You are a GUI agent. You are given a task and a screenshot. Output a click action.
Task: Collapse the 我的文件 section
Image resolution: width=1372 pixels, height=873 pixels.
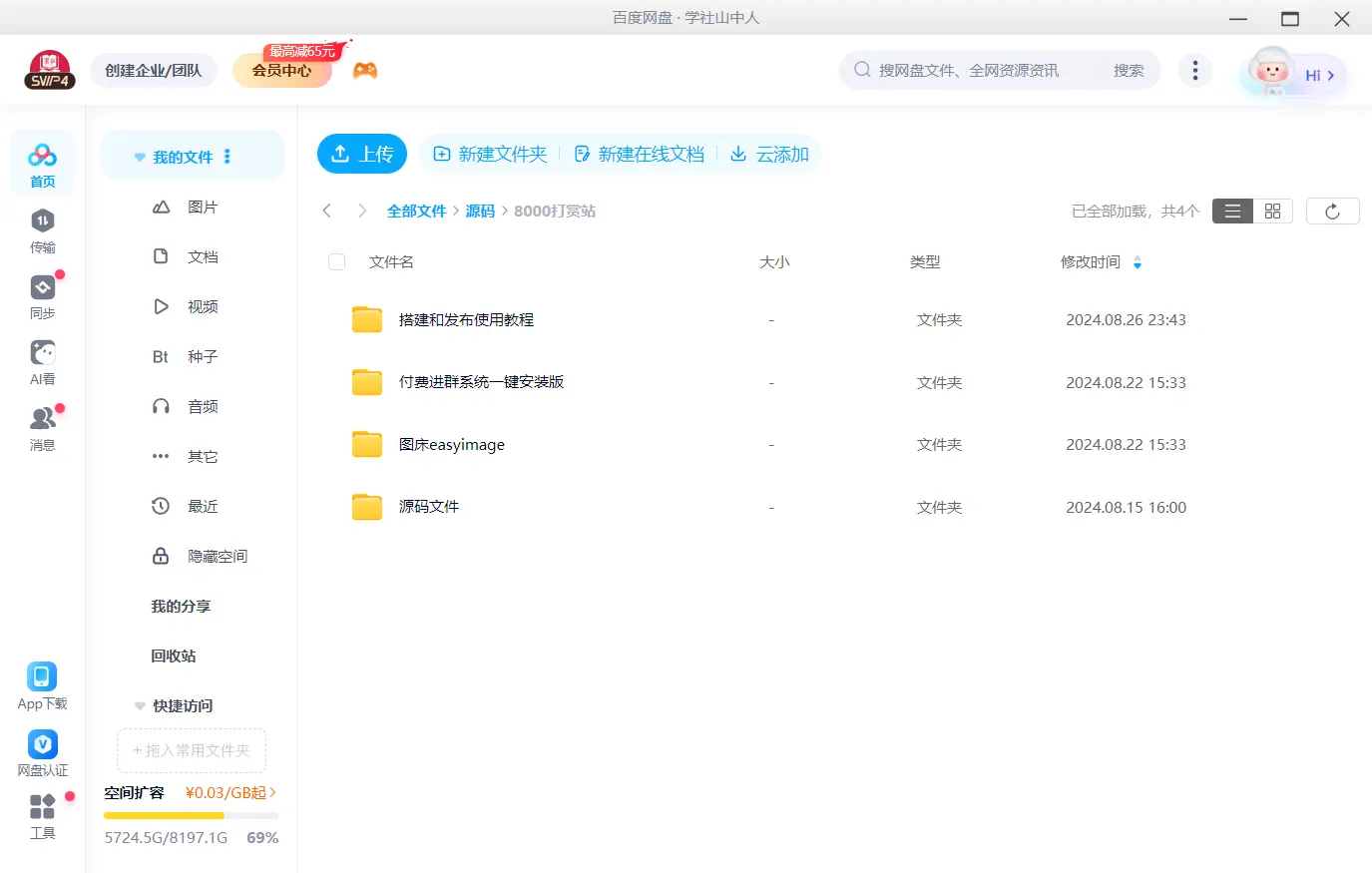[x=139, y=156]
